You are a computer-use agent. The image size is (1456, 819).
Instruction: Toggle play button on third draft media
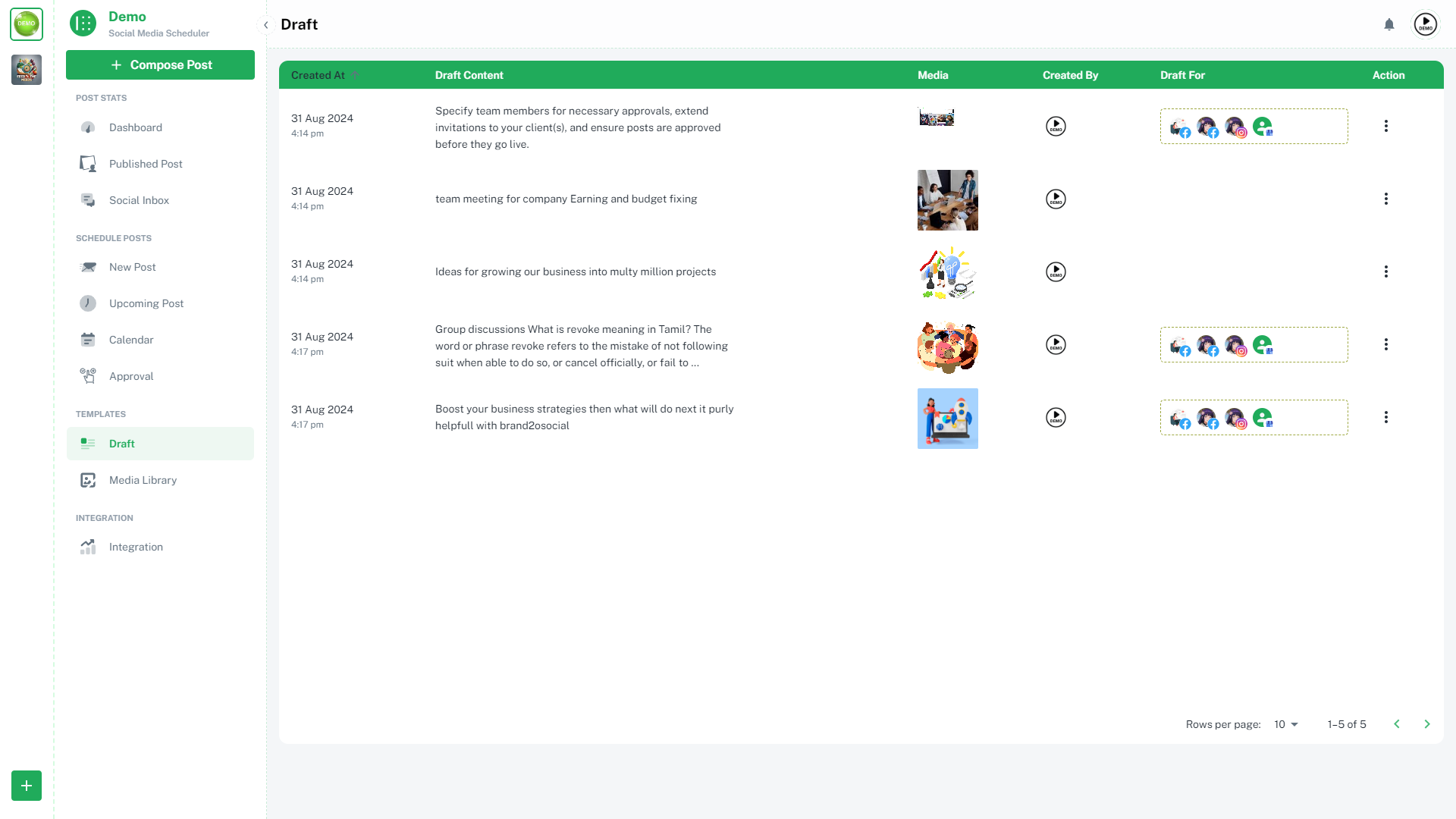[1055, 271]
